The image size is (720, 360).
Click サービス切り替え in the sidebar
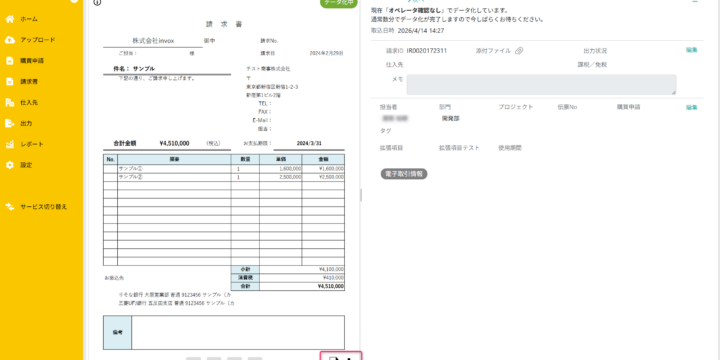[43, 207]
